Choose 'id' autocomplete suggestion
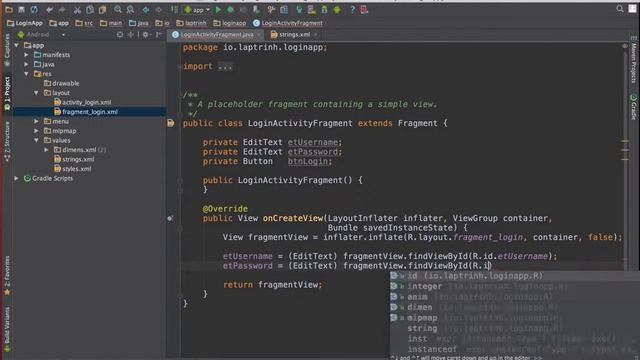640x360 pixels. click(x=514, y=276)
